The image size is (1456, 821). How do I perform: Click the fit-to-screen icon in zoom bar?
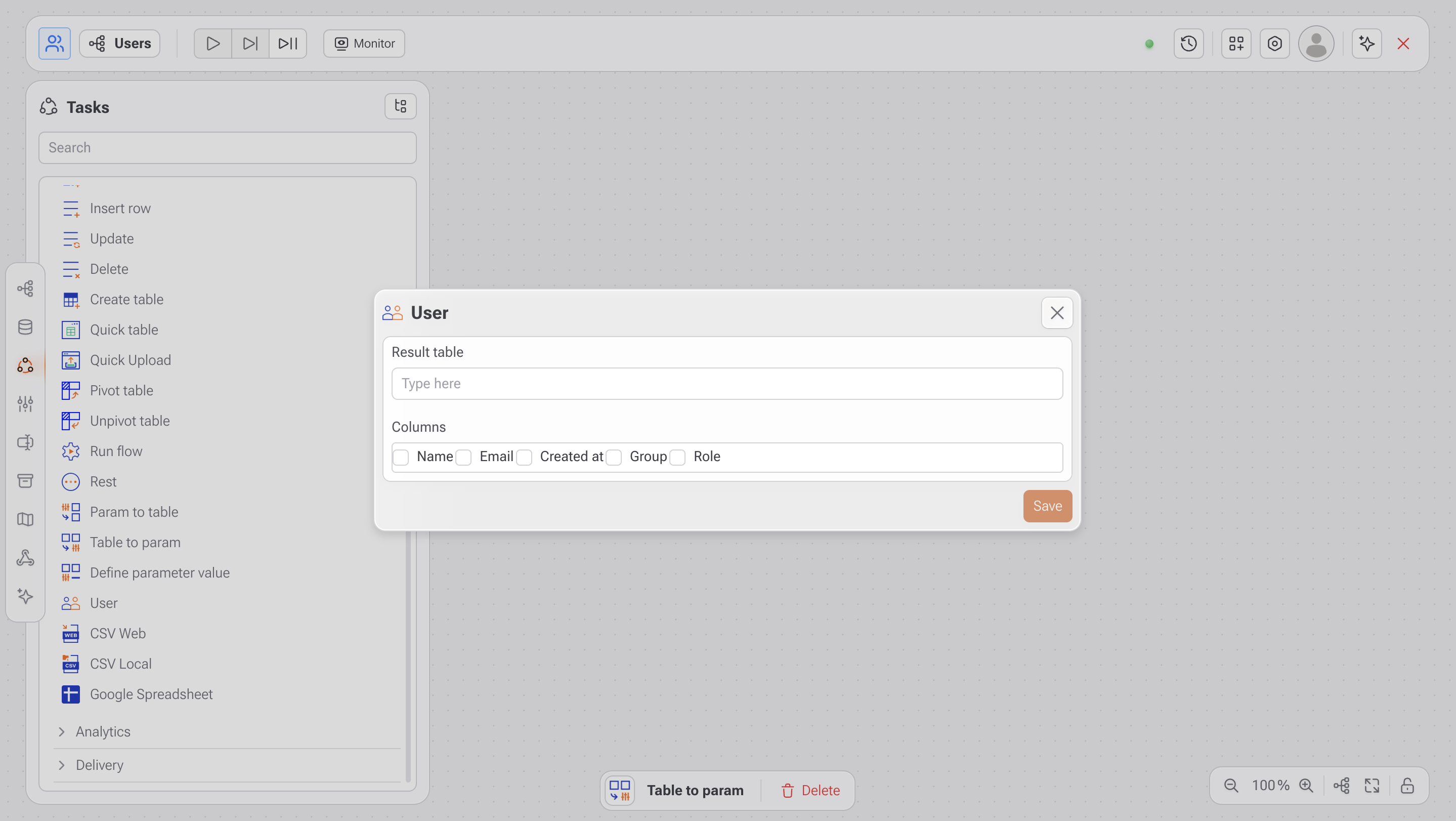tap(1373, 786)
